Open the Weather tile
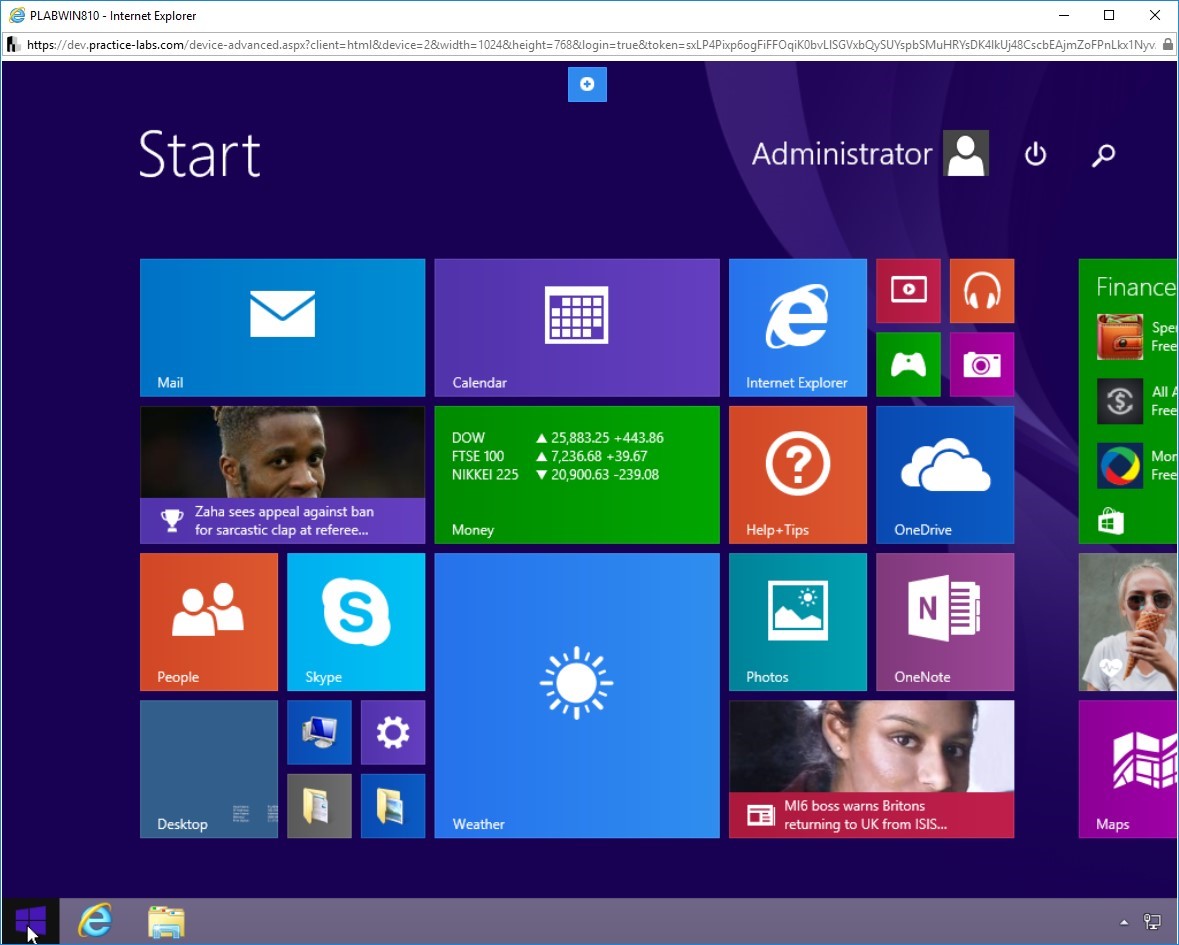This screenshot has width=1179, height=945. coord(577,695)
